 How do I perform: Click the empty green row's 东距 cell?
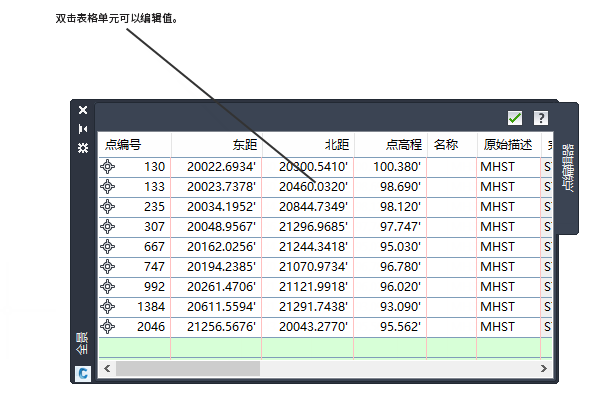[x=216, y=348]
